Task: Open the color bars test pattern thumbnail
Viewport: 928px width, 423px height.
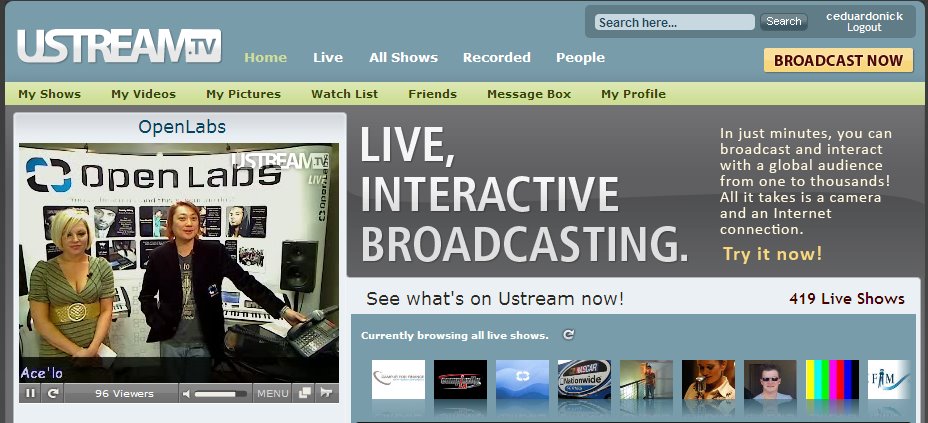Action: point(832,379)
